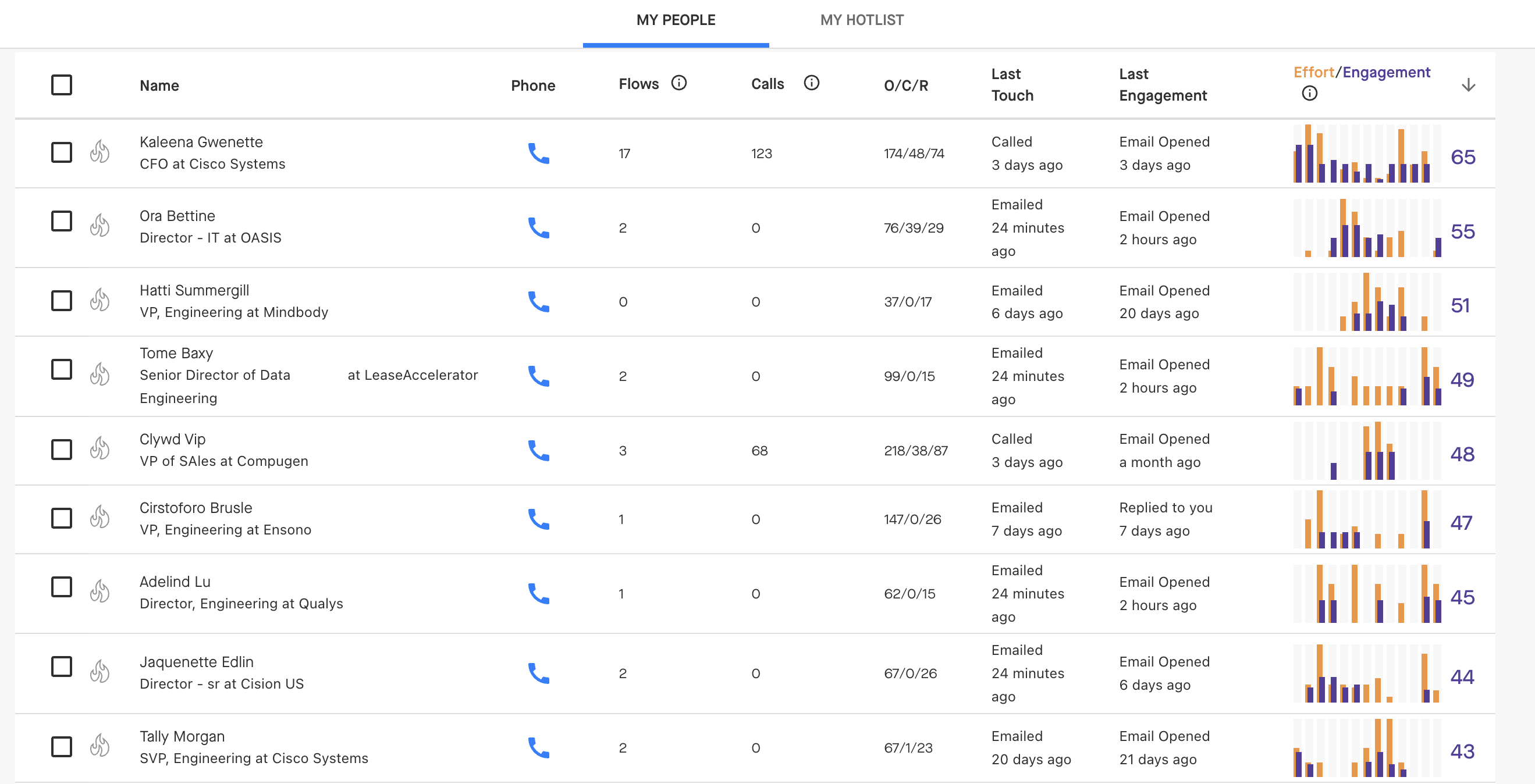
Task: Open Tome Baxy's profile name
Action: tap(176, 352)
